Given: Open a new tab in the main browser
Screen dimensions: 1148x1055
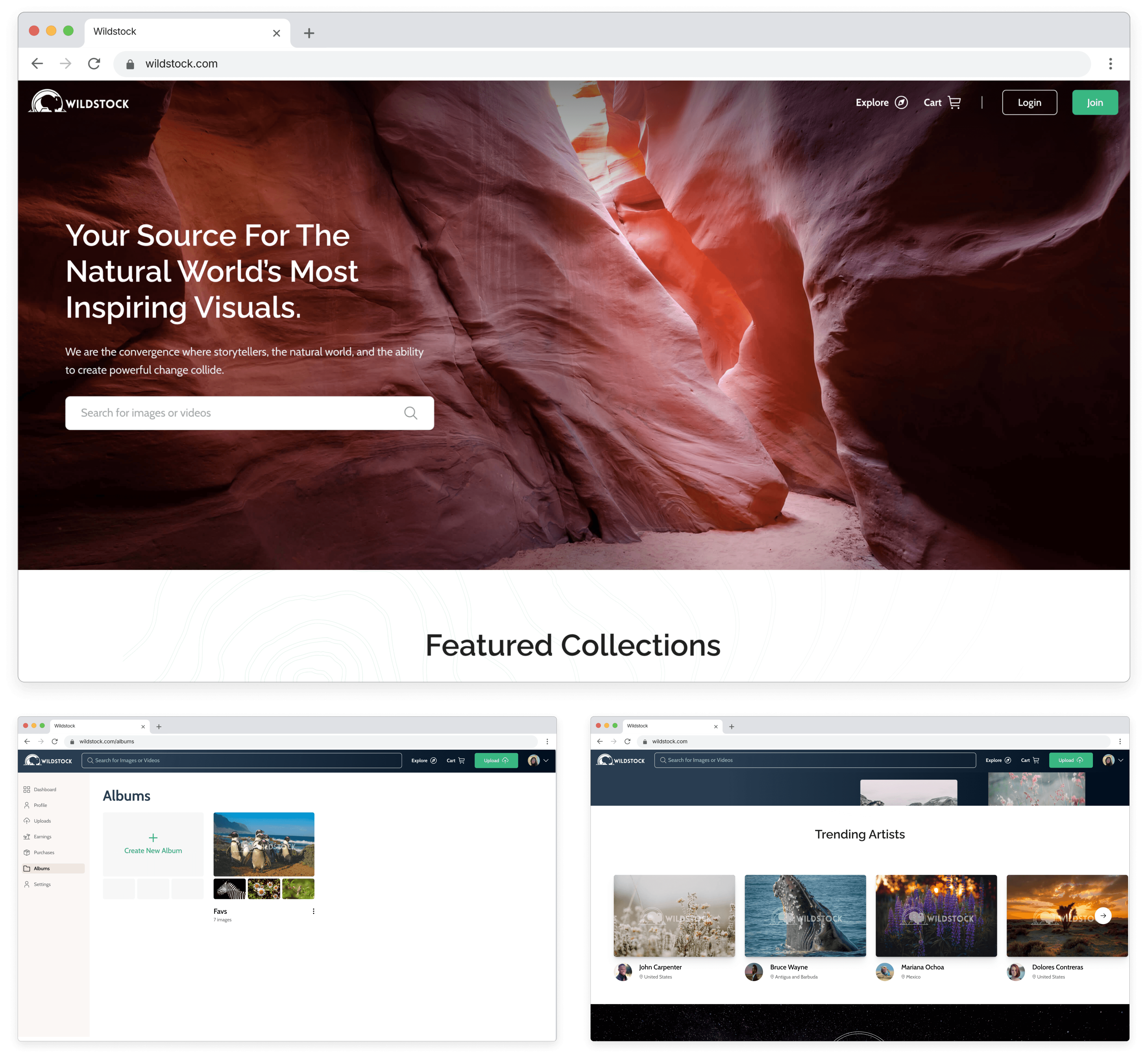Looking at the screenshot, I should pos(309,33).
